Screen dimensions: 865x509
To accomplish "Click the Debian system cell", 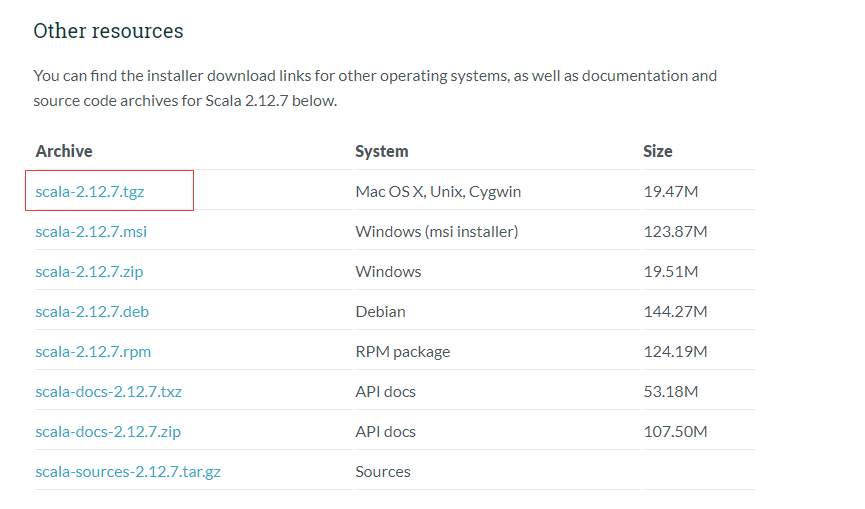I will (380, 311).
